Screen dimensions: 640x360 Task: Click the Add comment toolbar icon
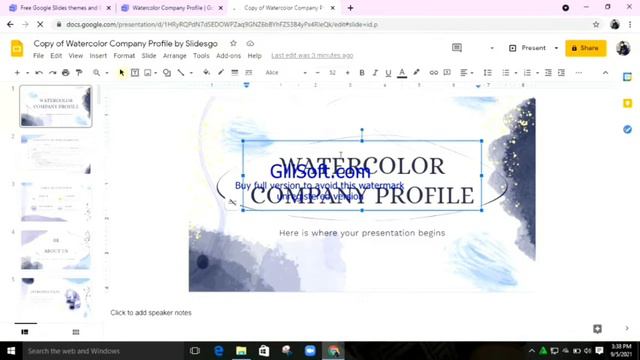pos(447,72)
